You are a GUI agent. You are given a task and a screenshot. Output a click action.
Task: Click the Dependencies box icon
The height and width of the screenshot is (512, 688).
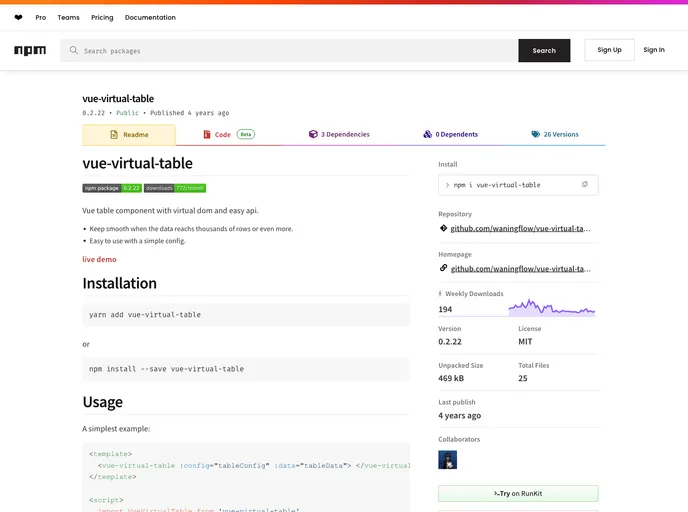pos(313,134)
